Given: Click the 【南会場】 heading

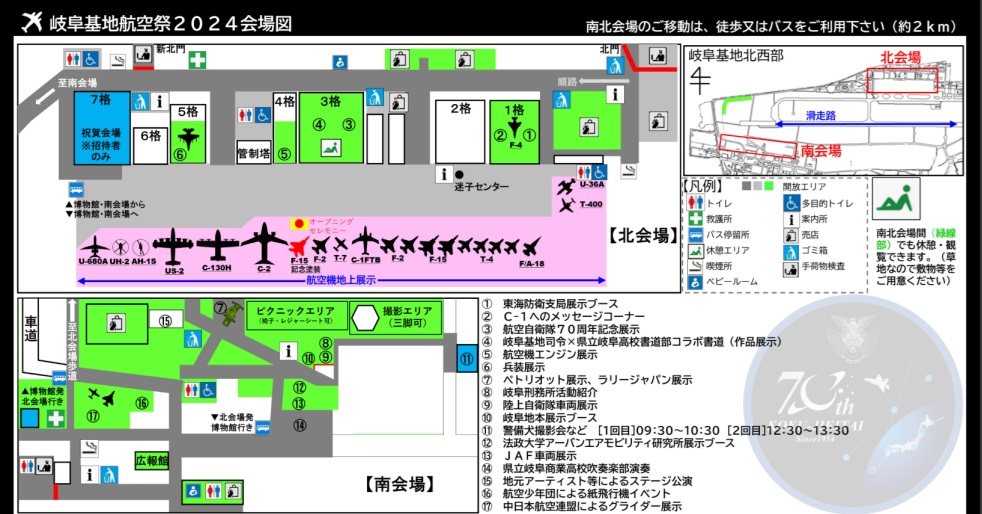Looking at the screenshot, I should pos(400,483).
